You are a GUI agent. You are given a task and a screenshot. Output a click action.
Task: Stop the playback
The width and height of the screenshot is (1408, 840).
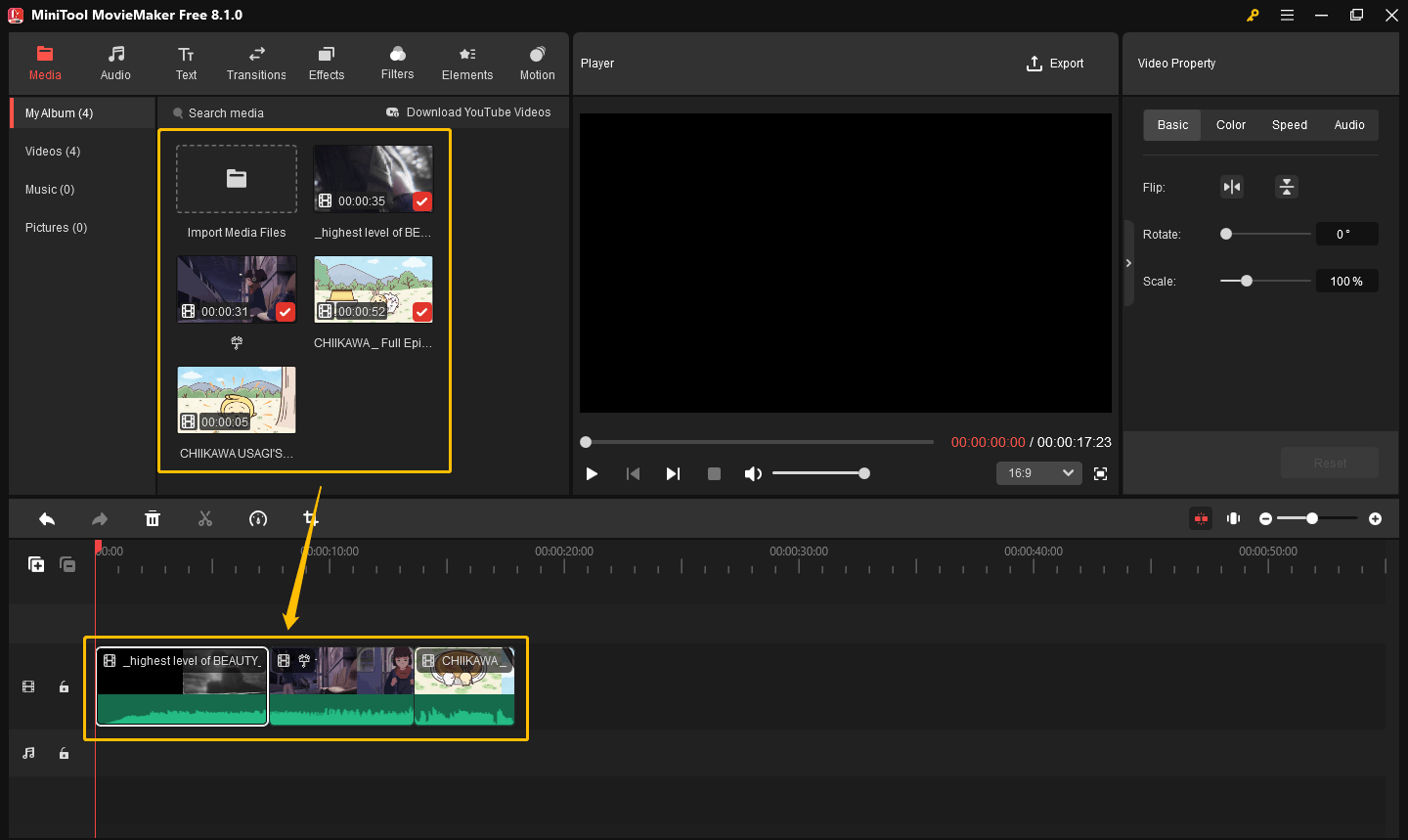click(x=714, y=473)
